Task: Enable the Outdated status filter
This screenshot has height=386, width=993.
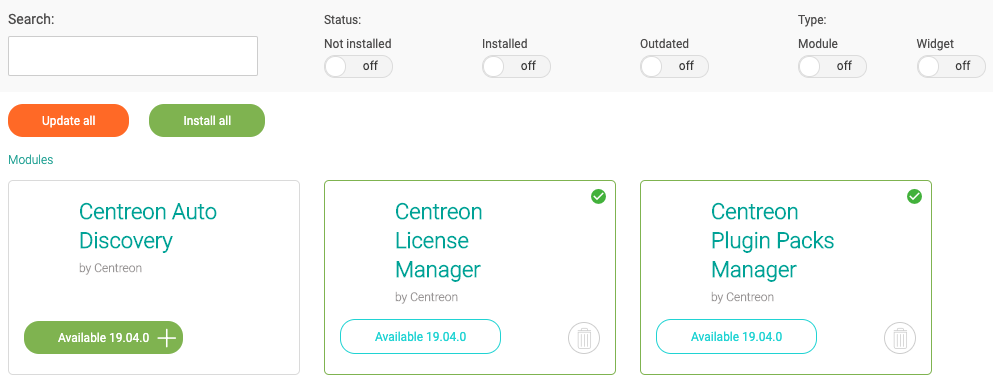Action: pos(674,66)
